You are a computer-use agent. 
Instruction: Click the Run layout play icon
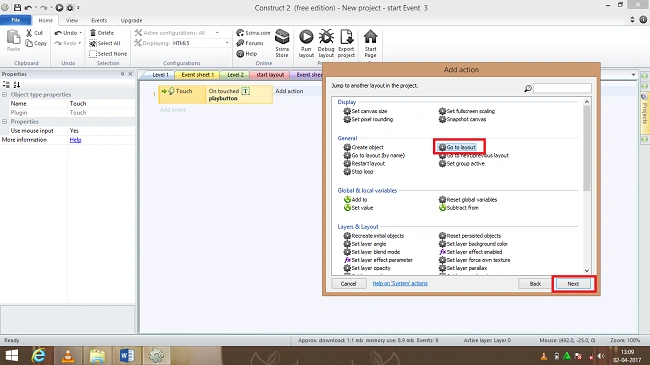click(306, 37)
